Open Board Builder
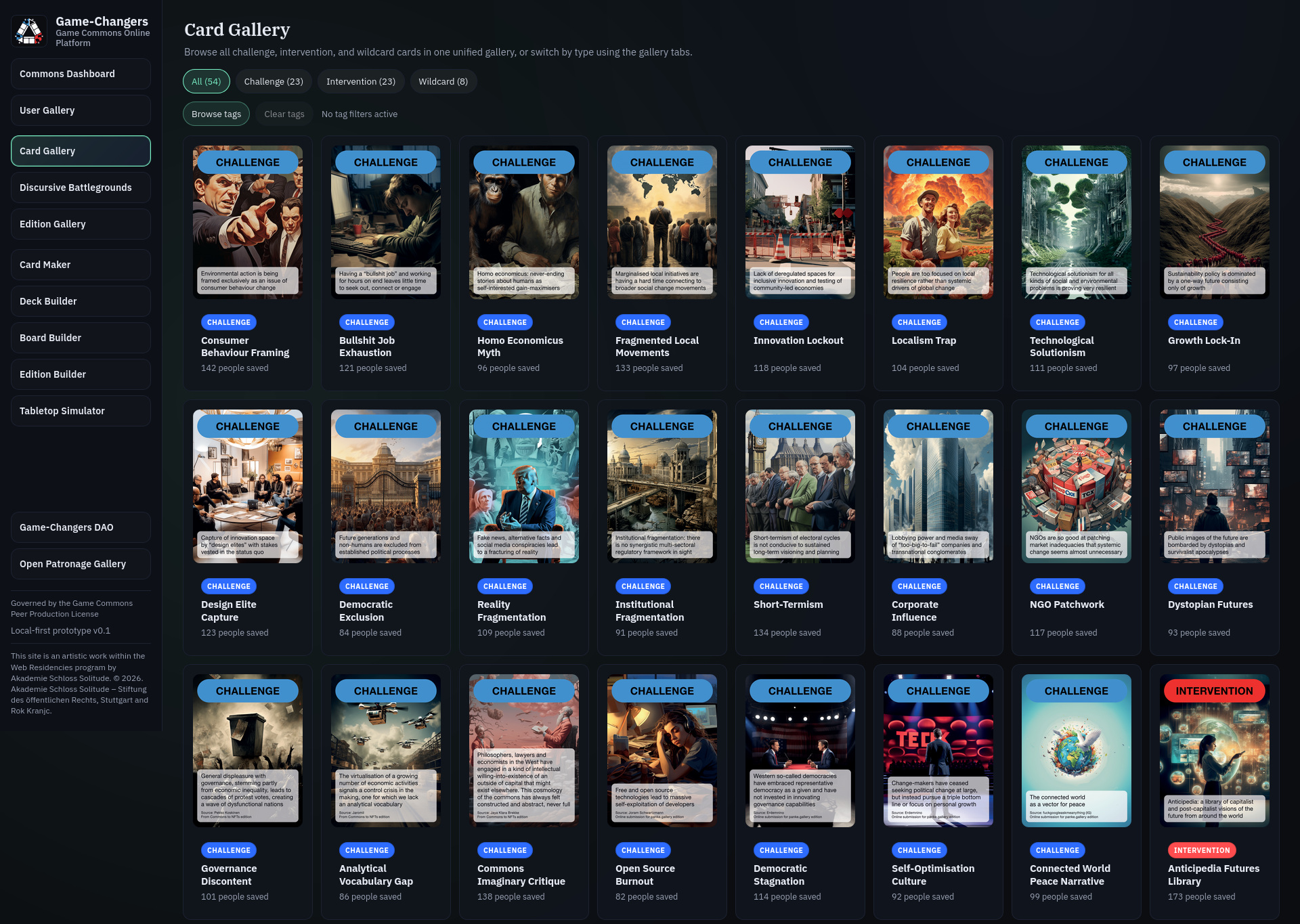 (x=81, y=338)
